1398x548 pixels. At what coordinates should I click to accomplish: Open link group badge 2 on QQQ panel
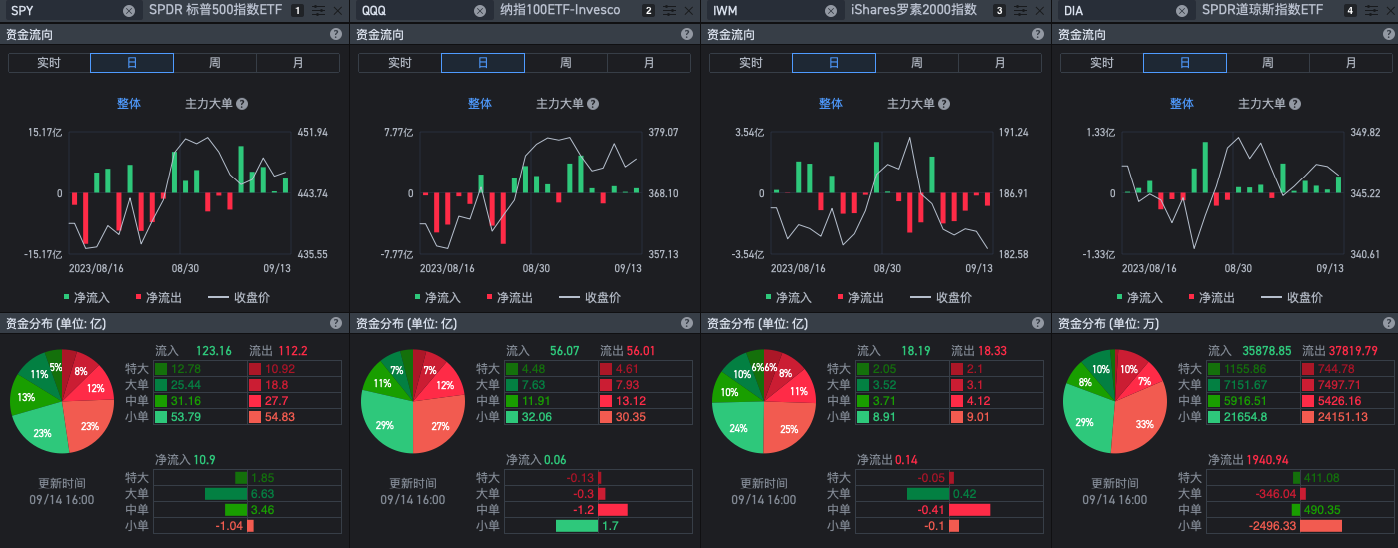(648, 11)
